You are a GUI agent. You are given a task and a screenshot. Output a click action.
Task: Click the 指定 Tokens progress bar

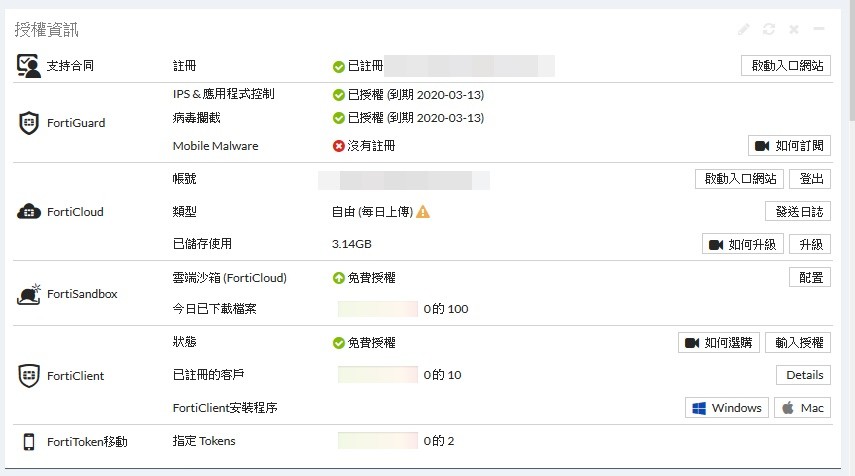click(377, 441)
